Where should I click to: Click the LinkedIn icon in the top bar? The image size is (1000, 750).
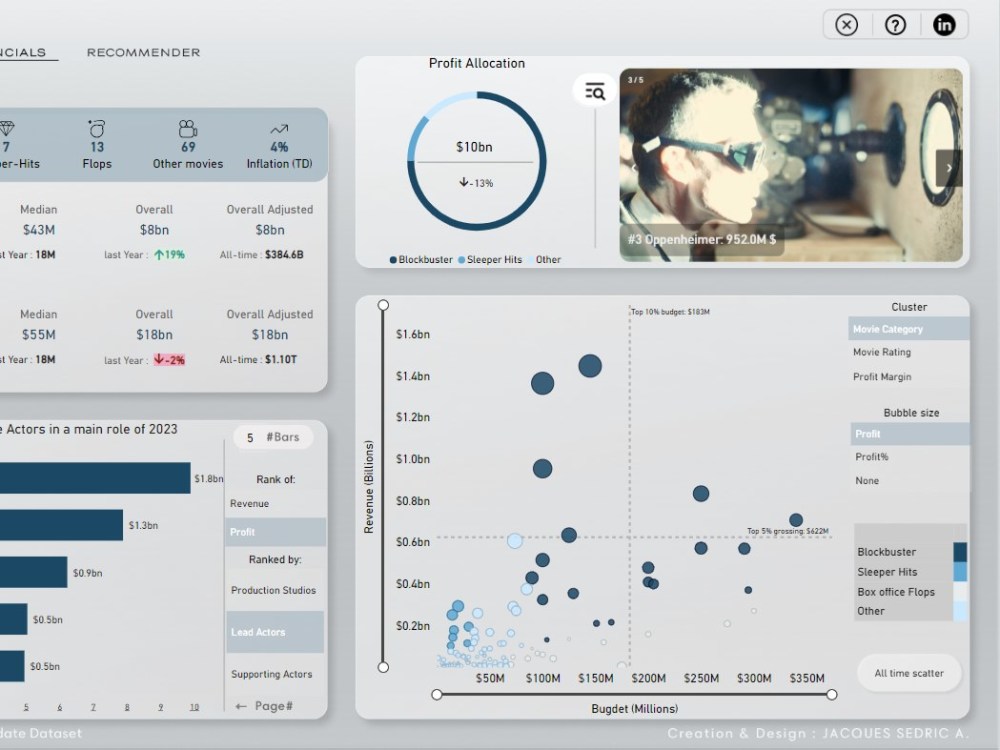click(x=944, y=24)
